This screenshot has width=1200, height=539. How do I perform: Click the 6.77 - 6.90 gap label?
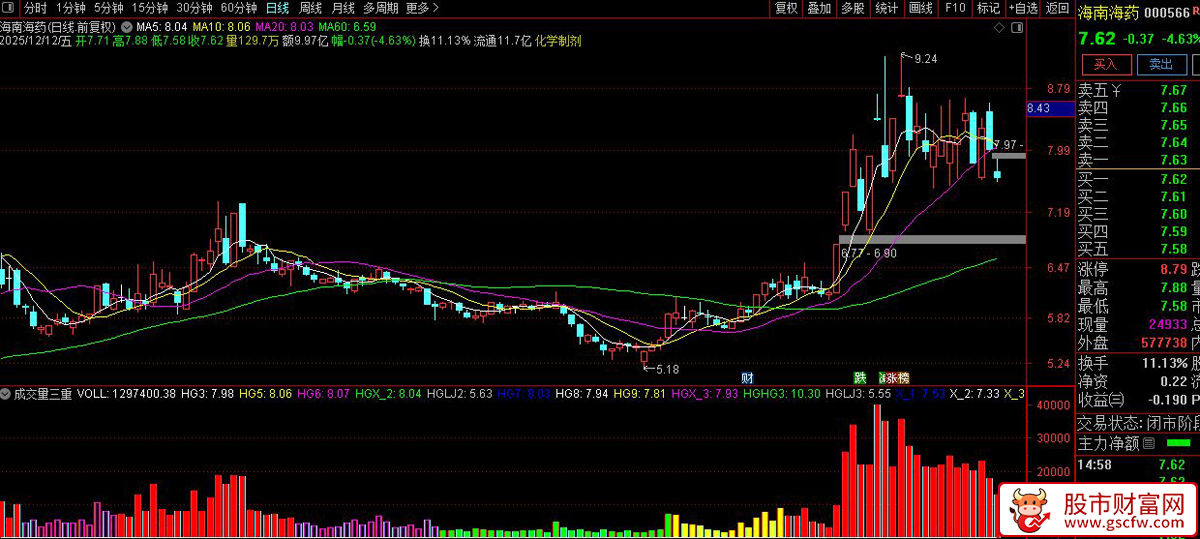[868, 254]
